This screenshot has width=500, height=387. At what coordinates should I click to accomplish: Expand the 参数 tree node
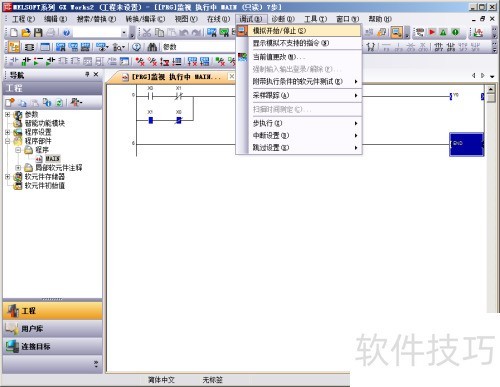coord(7,115)
